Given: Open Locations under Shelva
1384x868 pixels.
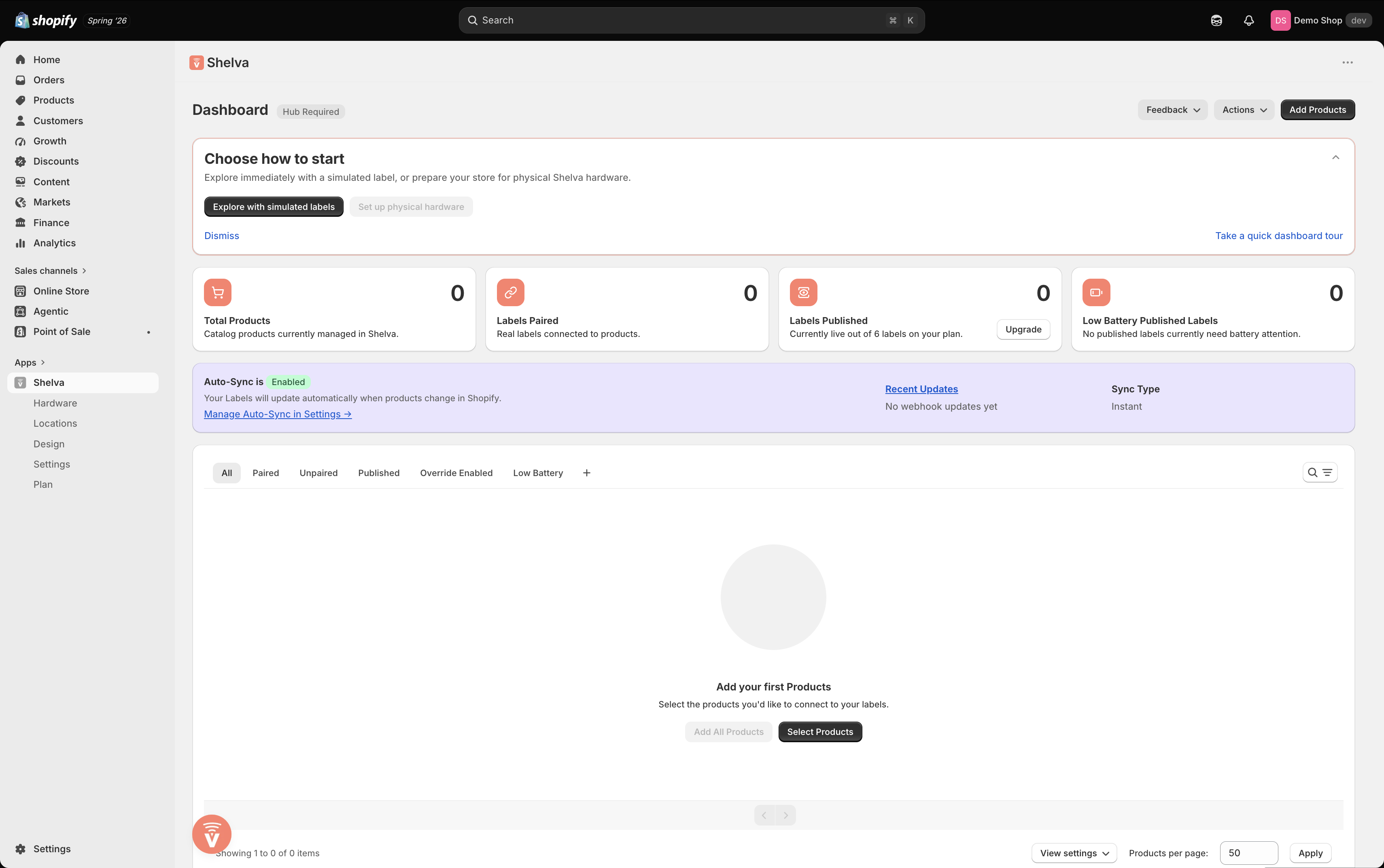Looking at the screenshot, I should click(x=55, y=423).
